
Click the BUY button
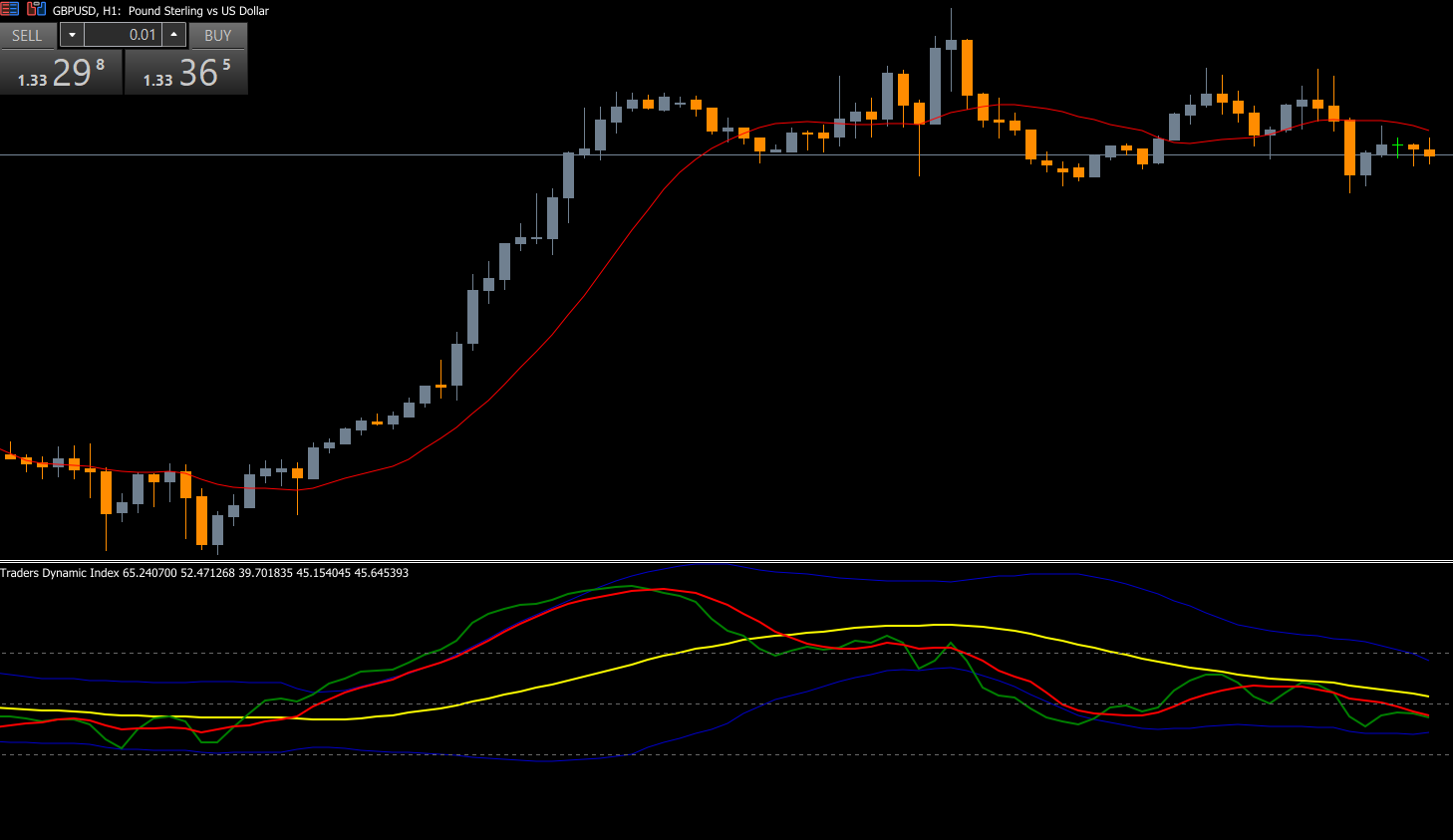click(x=217, y=35)
